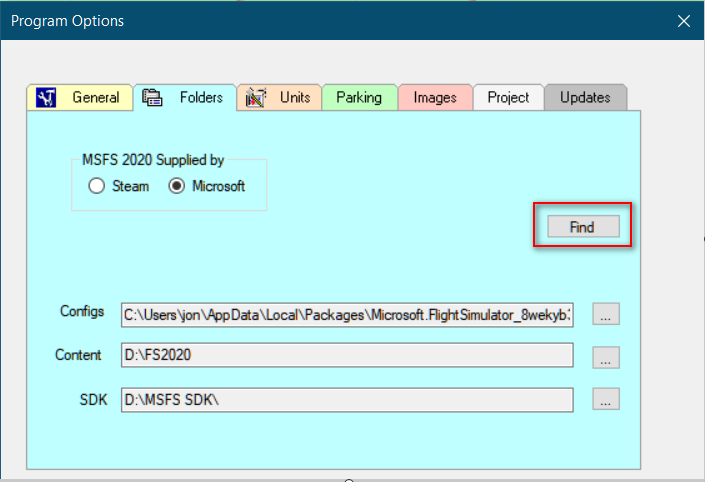
Task: Select the Folders tab
Action: 185,97
